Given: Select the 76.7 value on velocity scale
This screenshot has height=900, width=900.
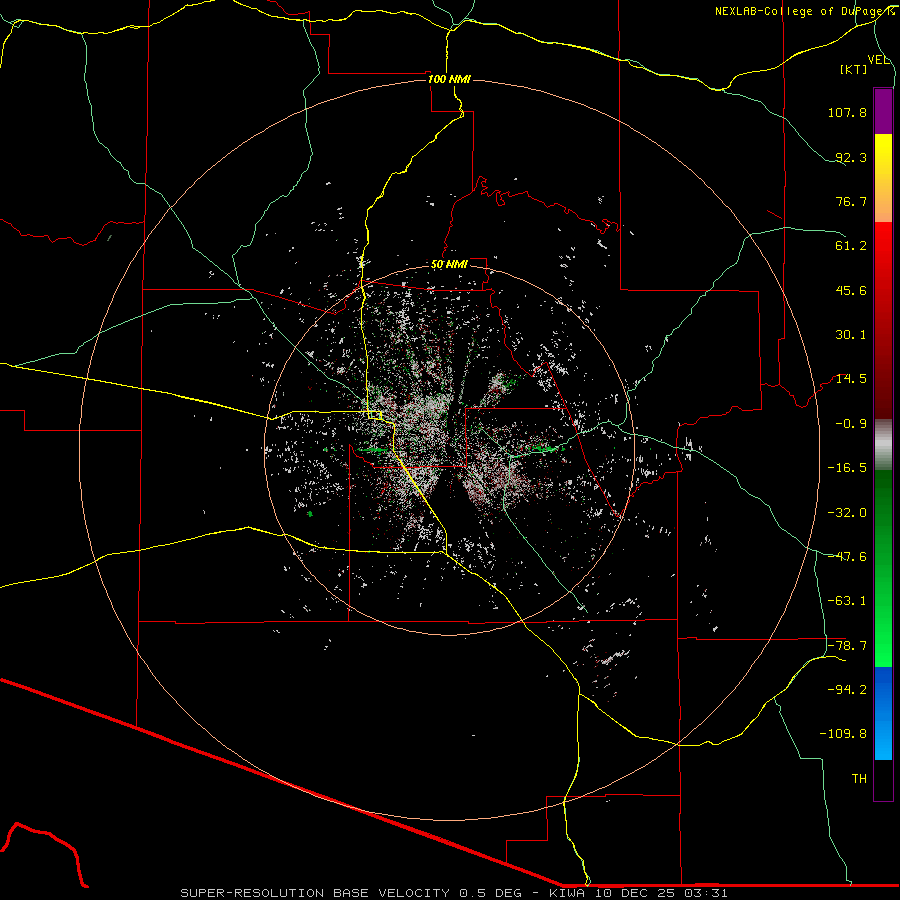Looking at the screenshot, I should (x=851, y=201).
